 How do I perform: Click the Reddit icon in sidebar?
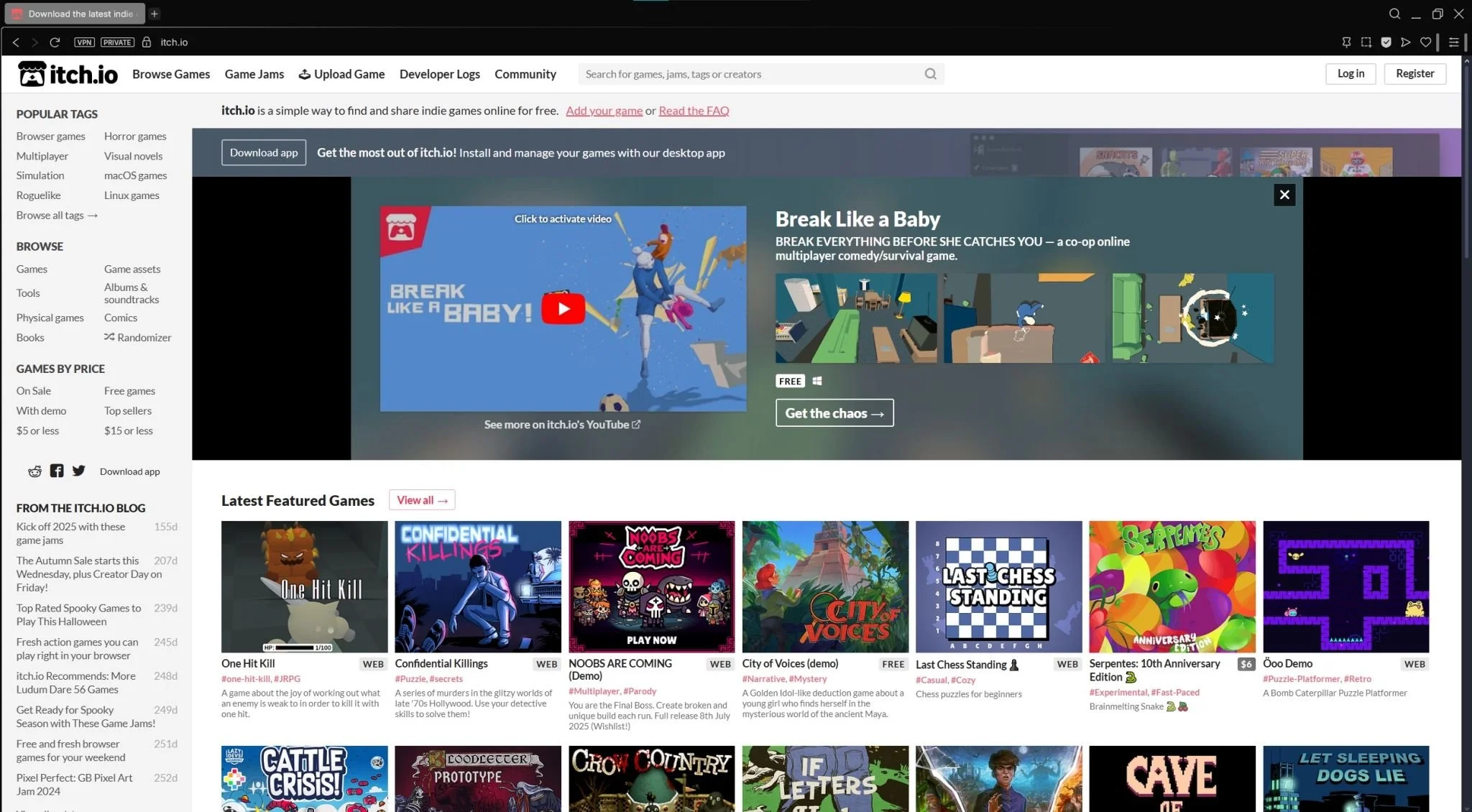pos(34,471)
